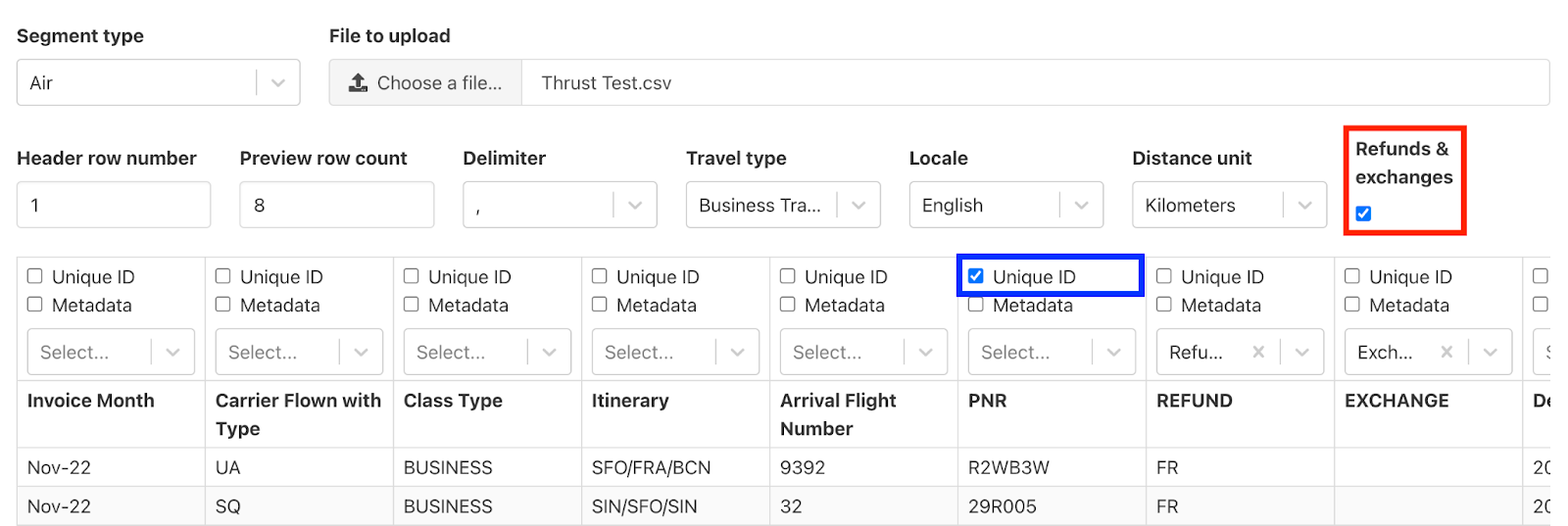Image resolution: width=1568 pixels, height=526 pixels.
Task: Open Segment type chevron next to Air
Action: click(278, 83)
